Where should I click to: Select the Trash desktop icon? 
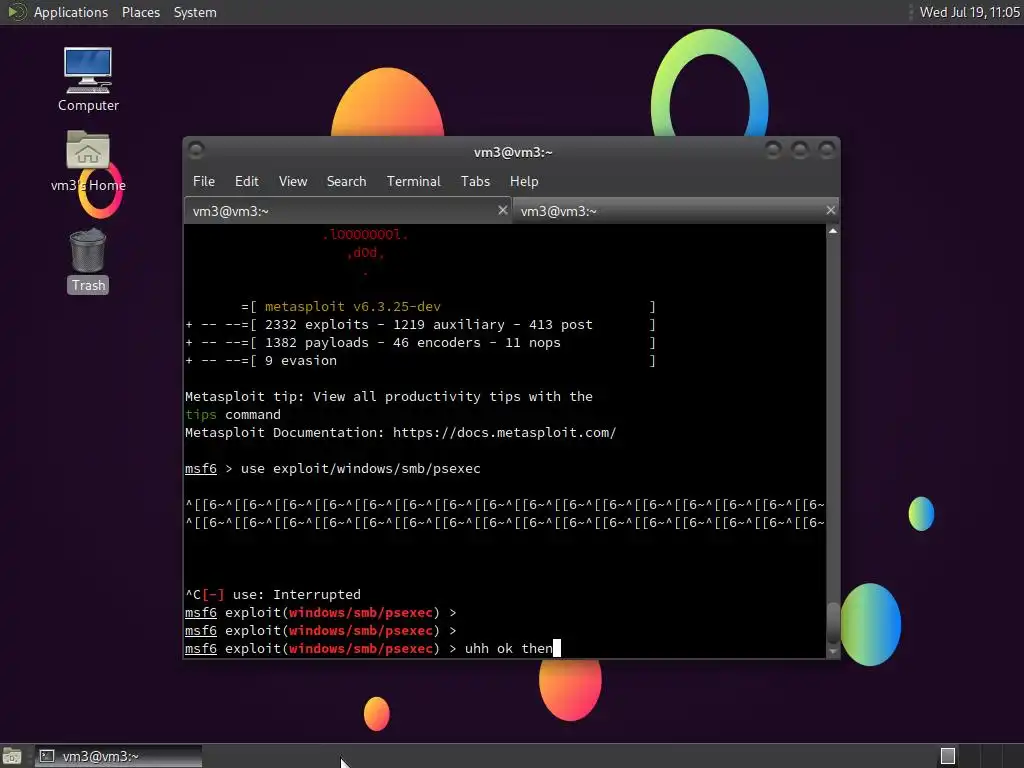88,261
